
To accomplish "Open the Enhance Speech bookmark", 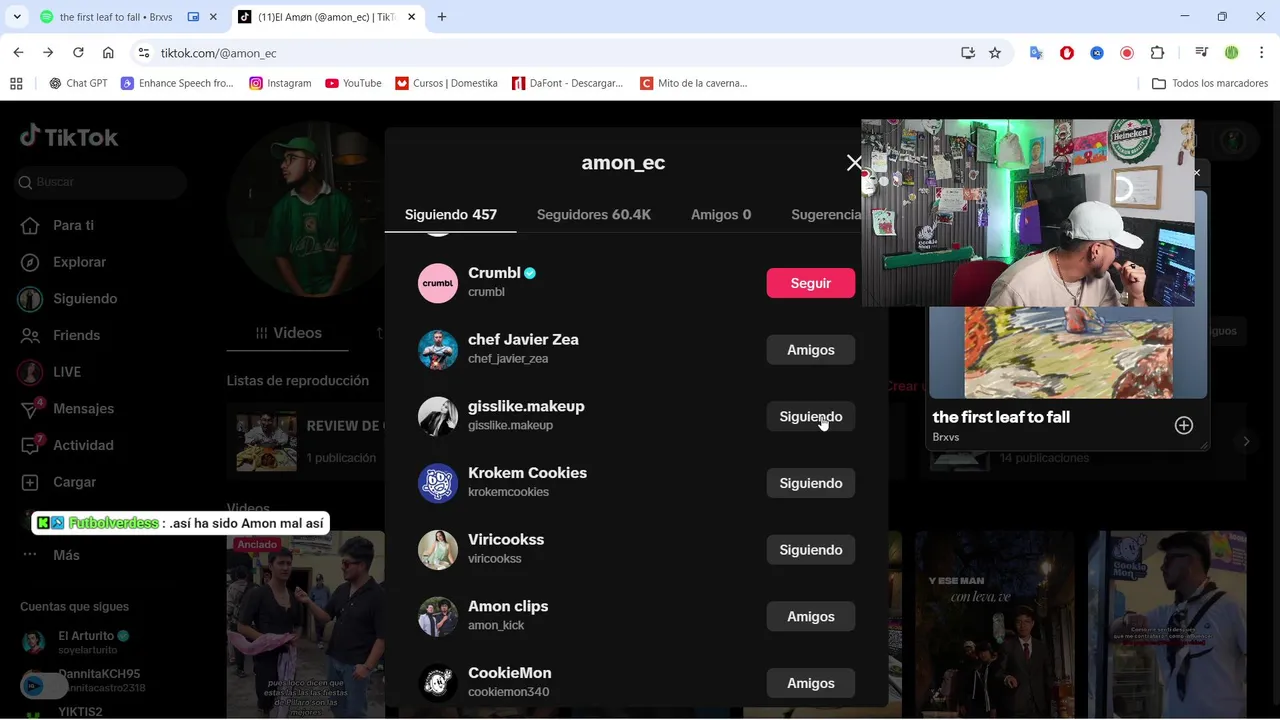I will point(177,83).
